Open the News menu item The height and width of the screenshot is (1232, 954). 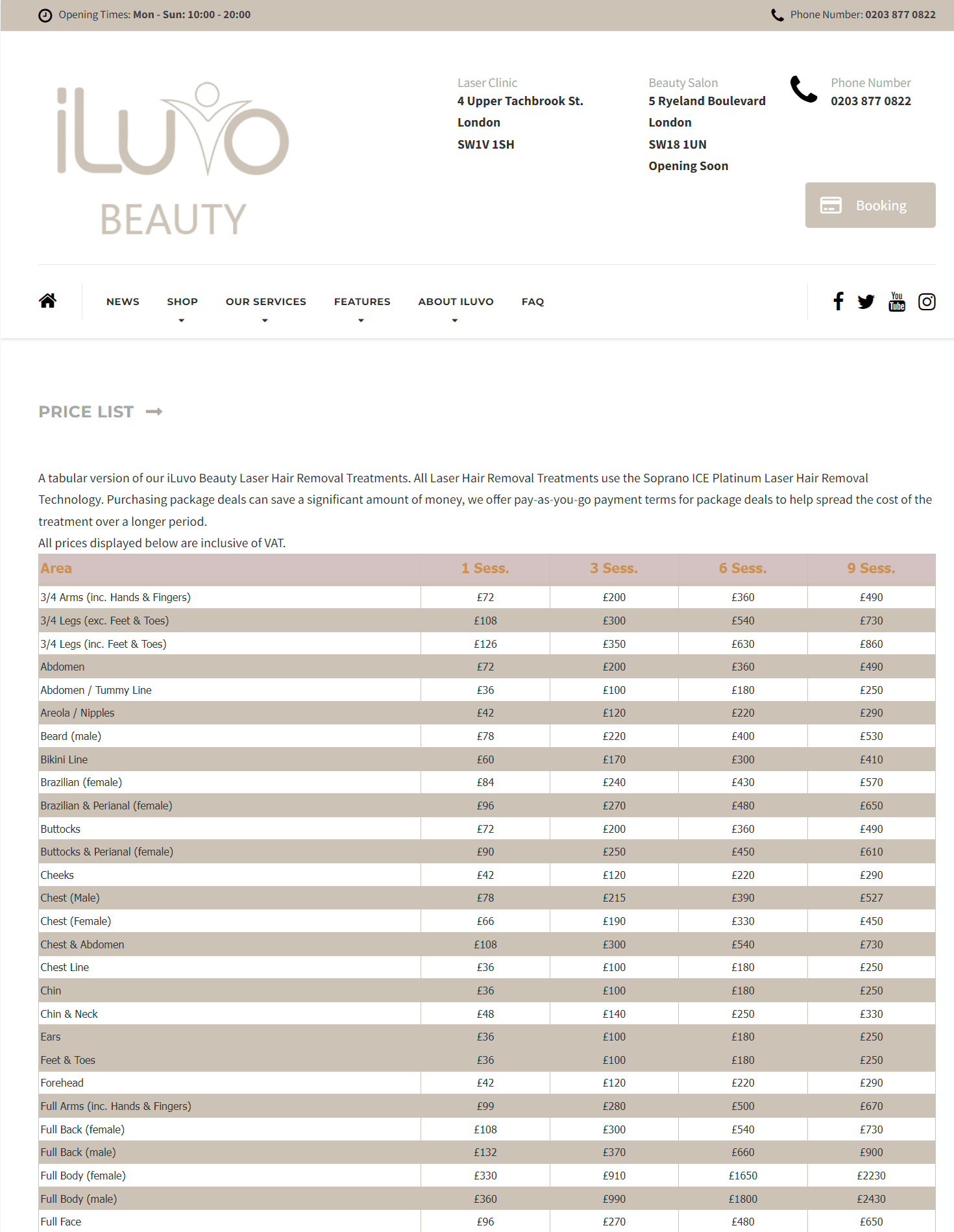(x=123, y=301)
